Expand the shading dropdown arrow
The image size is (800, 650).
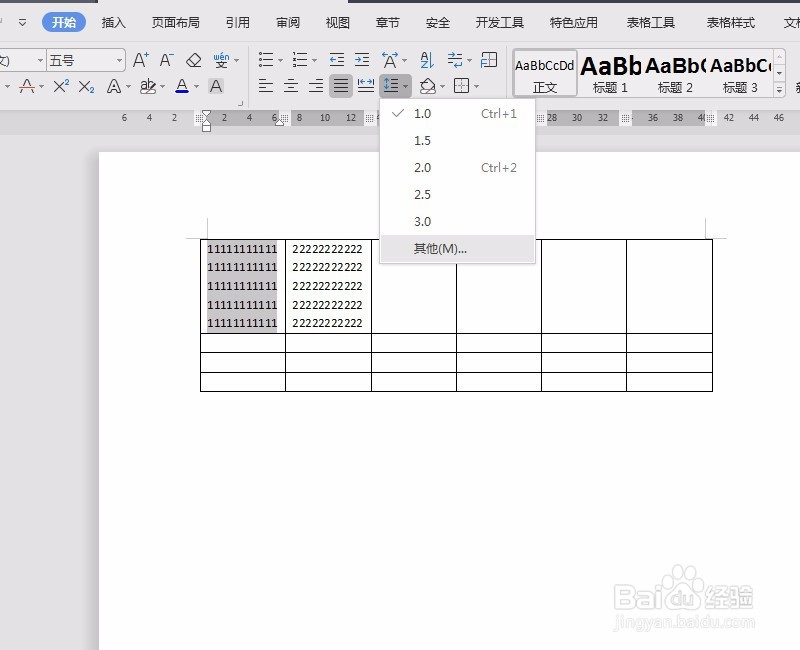point(442,86)
